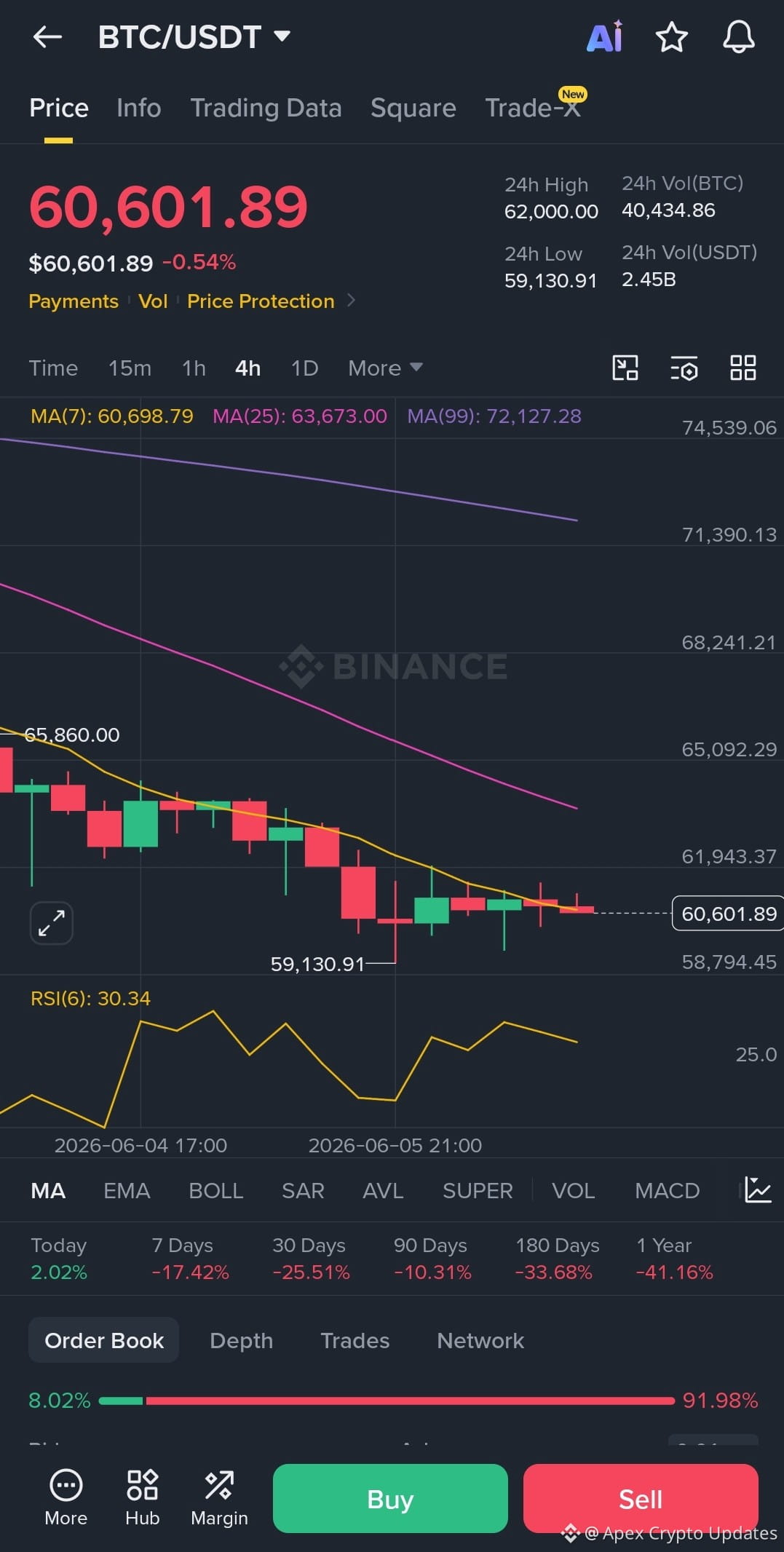This screenshot has width=784, height=1552.
Task: Set a price alert bell
Action: [x=738, y=37]
